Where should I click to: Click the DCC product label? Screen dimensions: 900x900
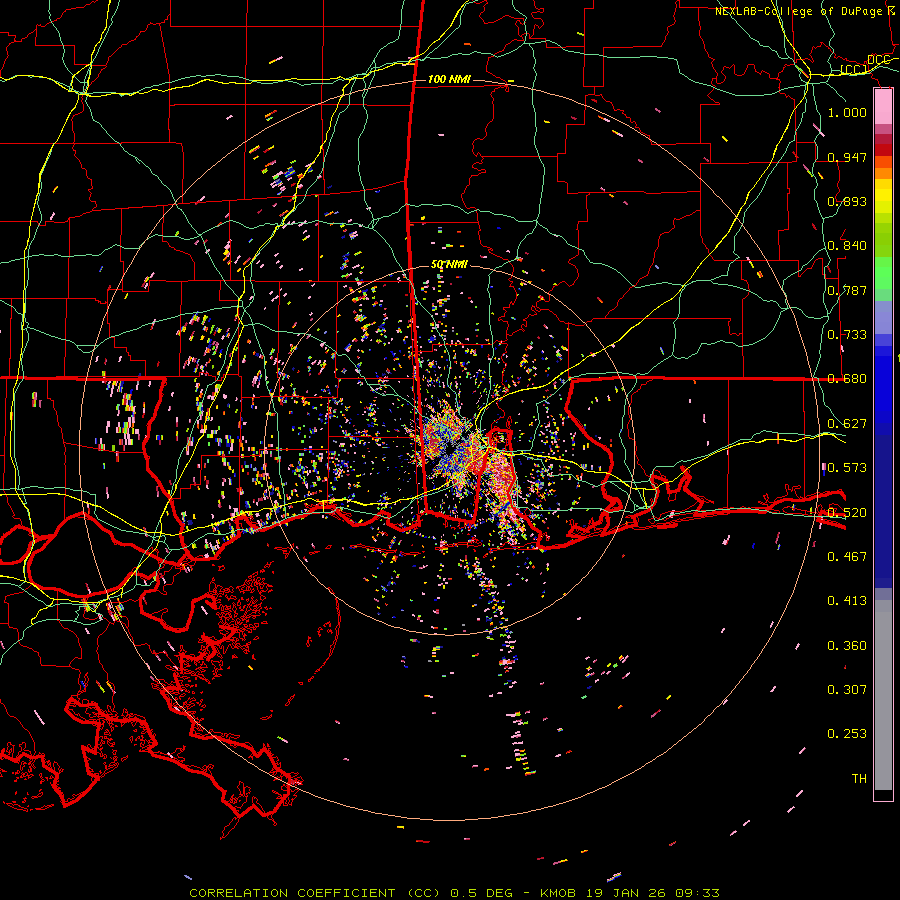point(879,60)
